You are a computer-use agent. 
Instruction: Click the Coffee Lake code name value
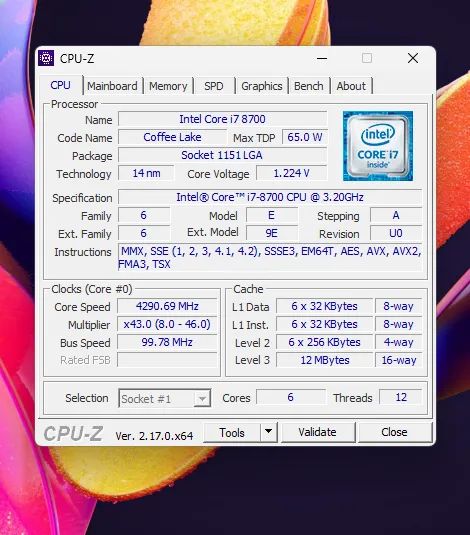(172, 137)
